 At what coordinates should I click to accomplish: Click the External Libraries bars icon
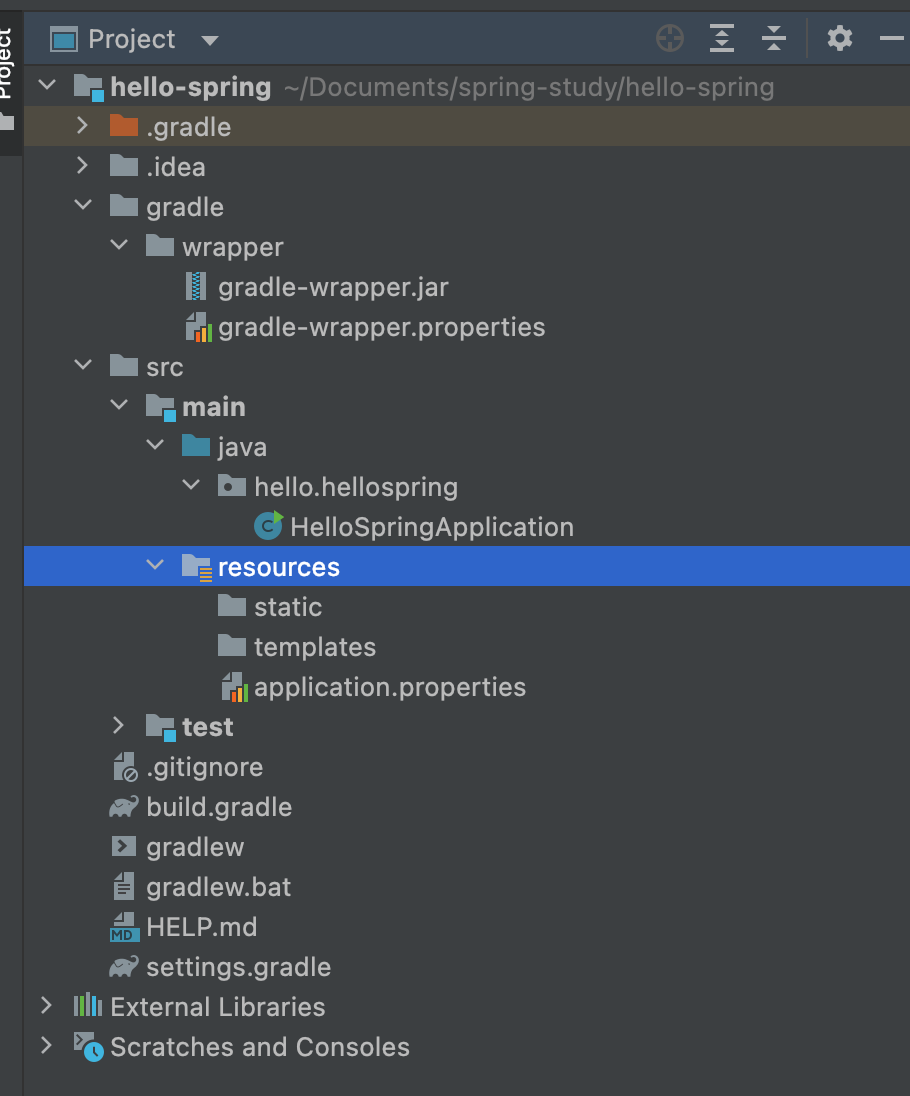[x=88, y=1005]
